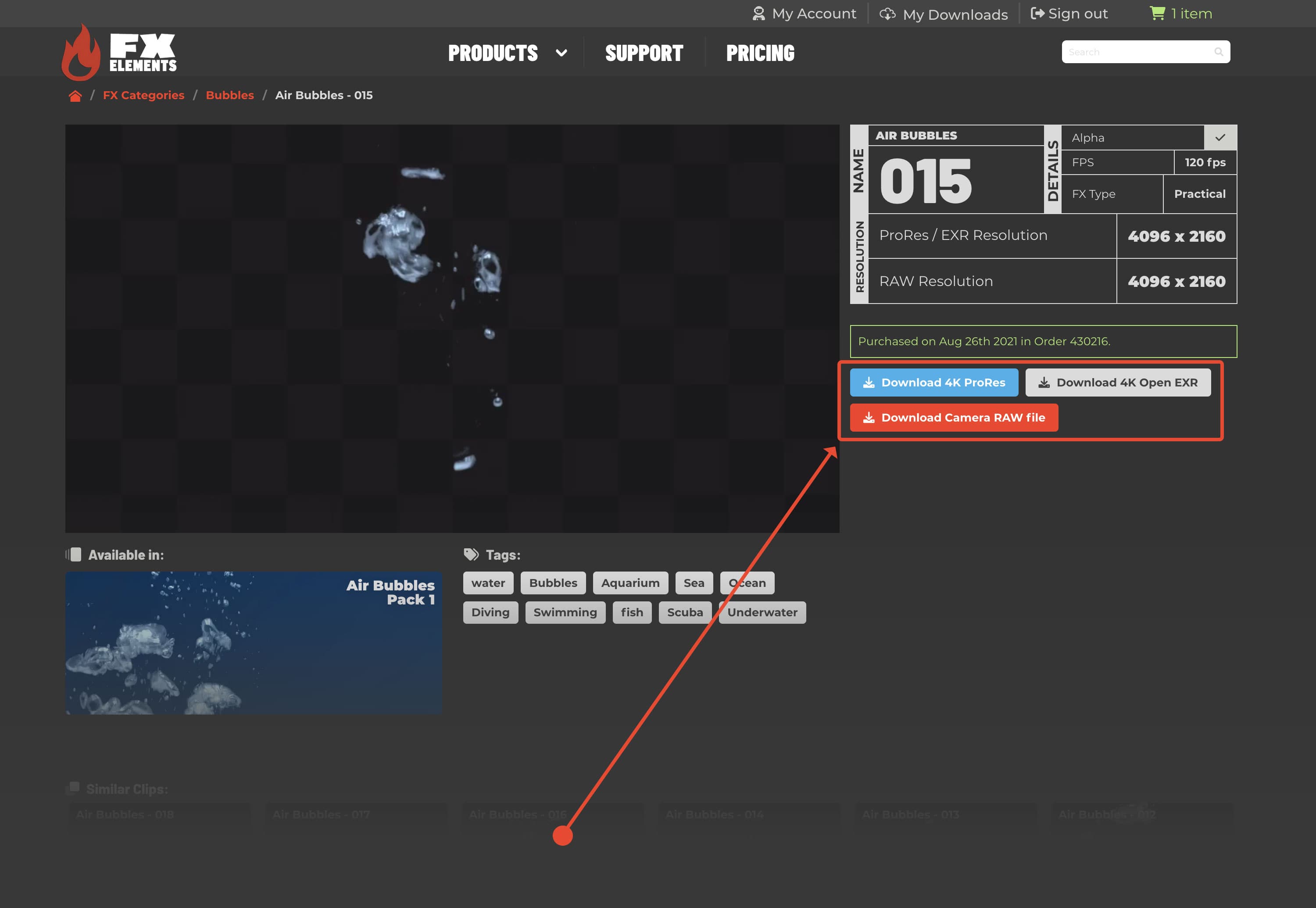Image resolution: width=1316 pixels, height=908 pixels.
Task: Open the shopping cart icon
Action: point(1157,13)
